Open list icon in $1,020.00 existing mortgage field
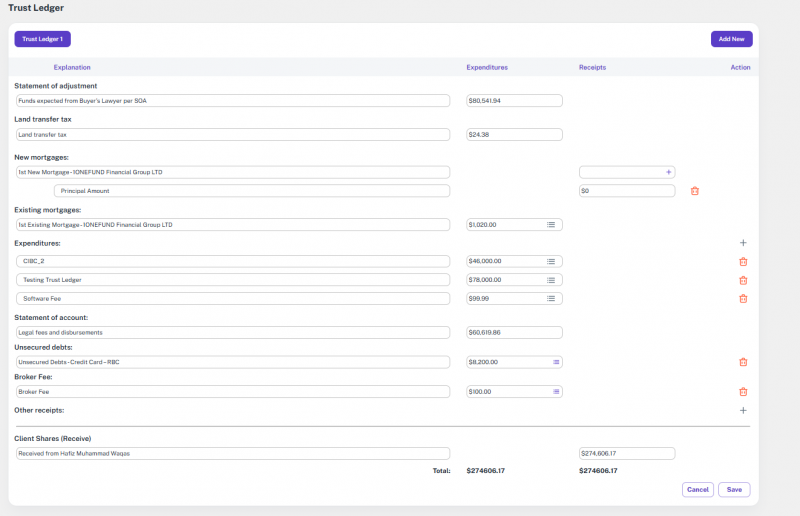The height and width of the screenshot is (516, 800). coord(551,225)
